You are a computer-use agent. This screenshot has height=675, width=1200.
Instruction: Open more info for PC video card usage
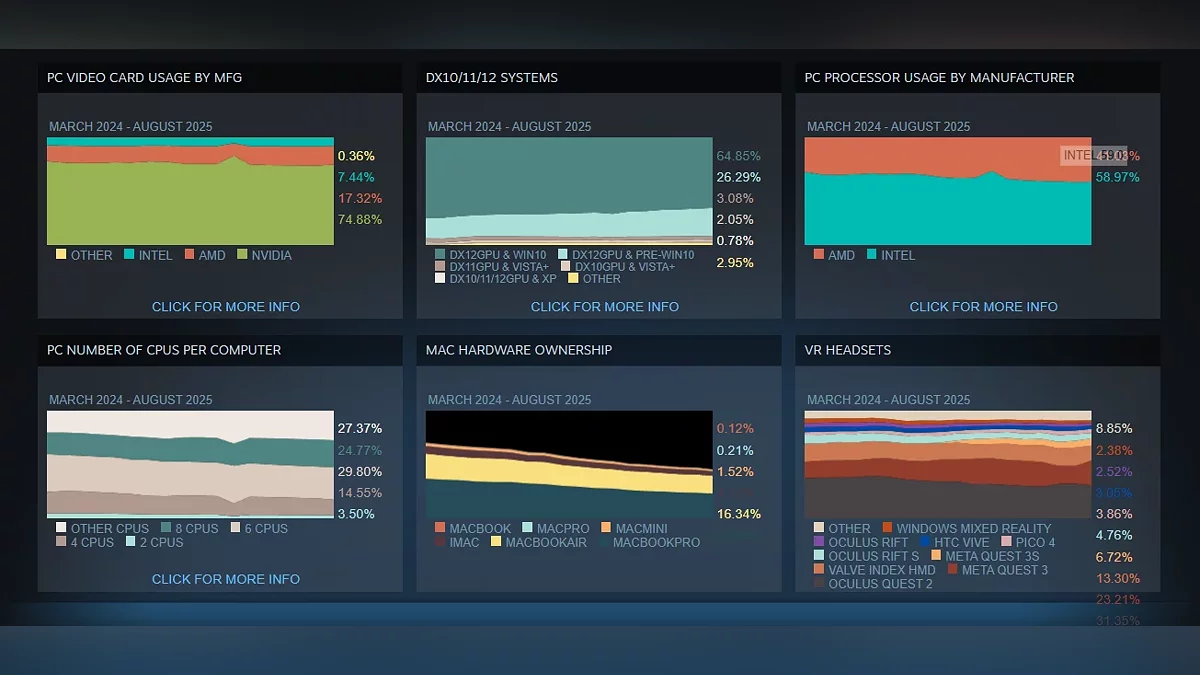(225, 307)
